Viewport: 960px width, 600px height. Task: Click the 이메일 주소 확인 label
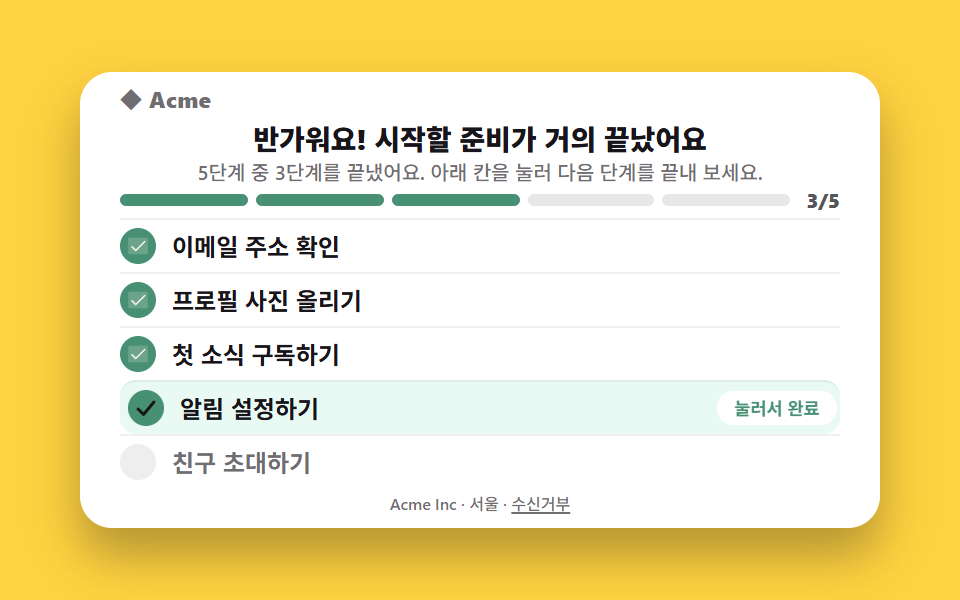pos(256,246)
